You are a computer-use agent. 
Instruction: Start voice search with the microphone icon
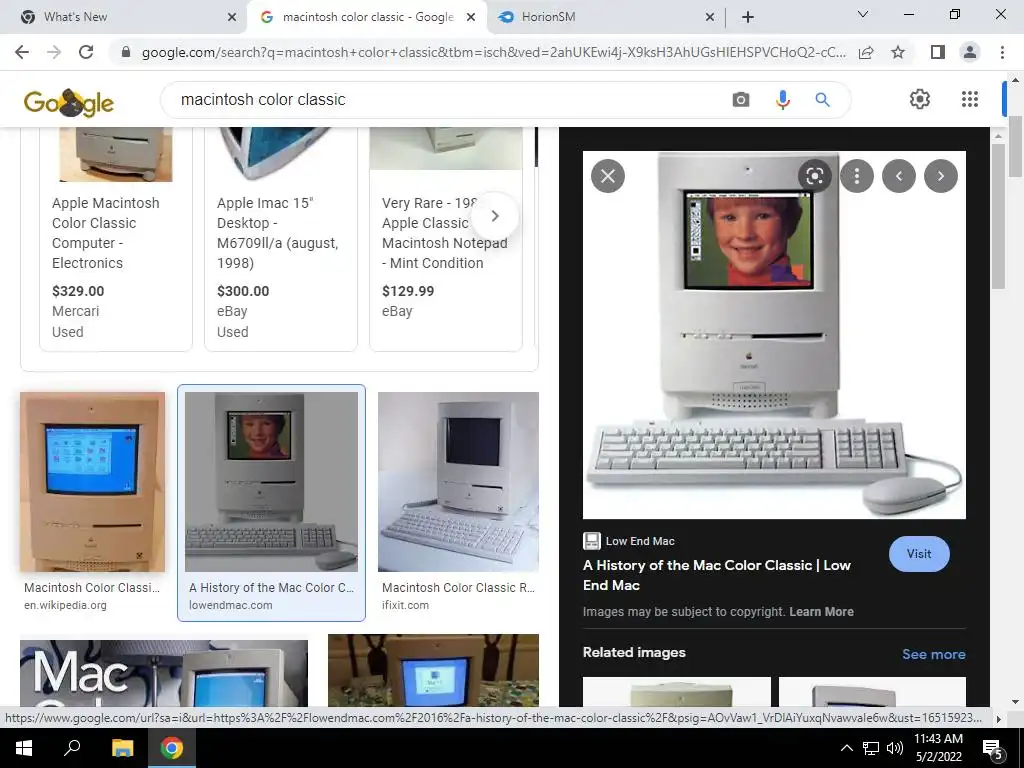(x=782, y=100)
